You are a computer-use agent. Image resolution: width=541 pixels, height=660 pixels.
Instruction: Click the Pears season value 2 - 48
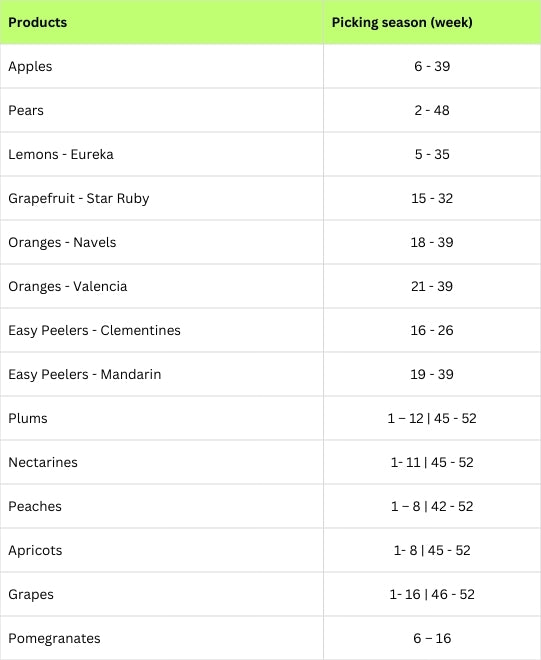click(x=432, y=110)
